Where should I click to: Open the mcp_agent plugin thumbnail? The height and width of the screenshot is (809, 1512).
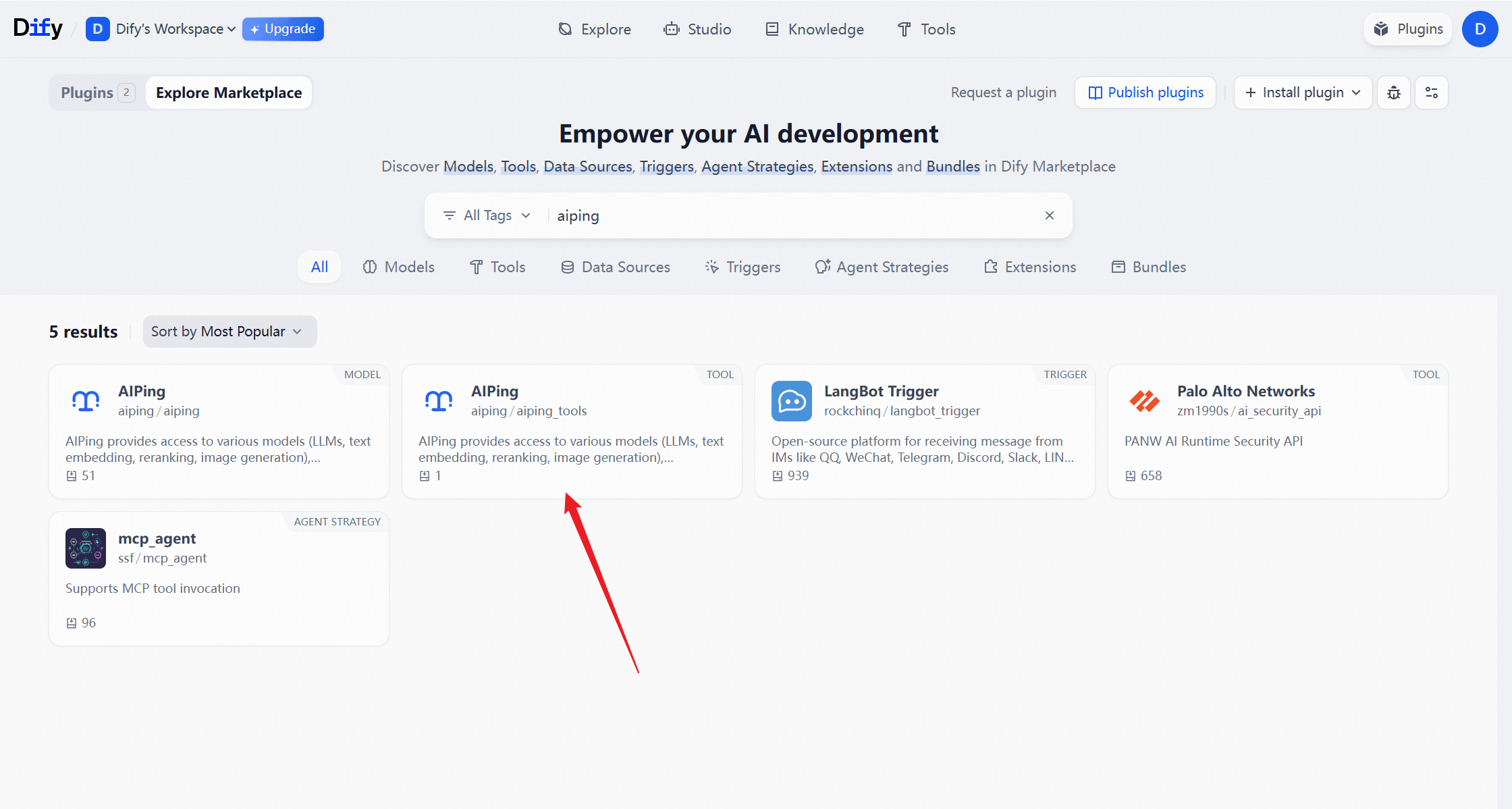(86, 548)
